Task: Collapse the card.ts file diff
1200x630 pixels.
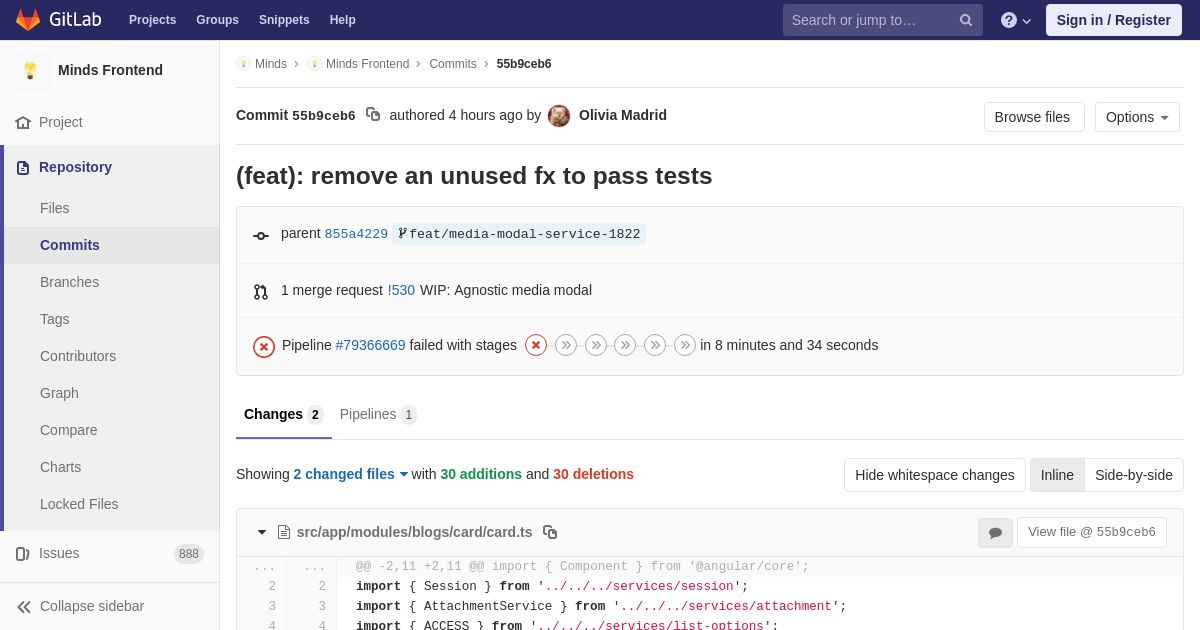Action: [262, 532]
